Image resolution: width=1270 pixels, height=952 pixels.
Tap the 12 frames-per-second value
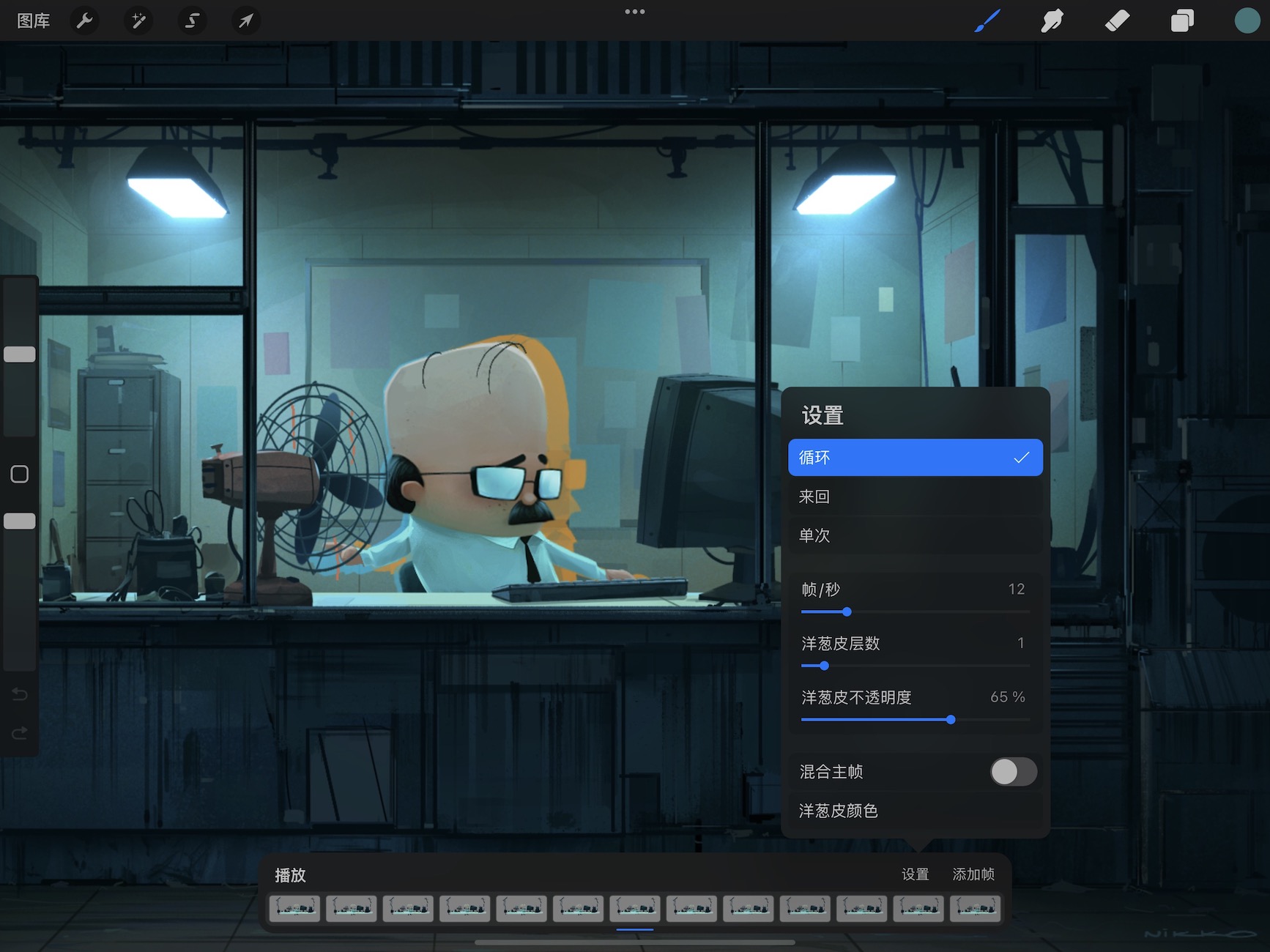[1017, 589]
